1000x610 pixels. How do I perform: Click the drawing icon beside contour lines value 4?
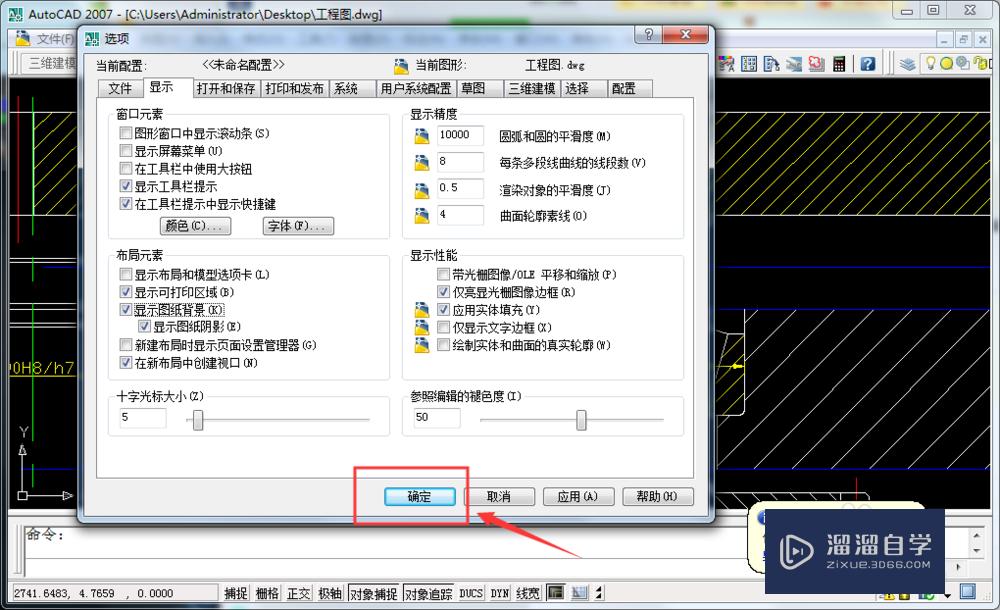(x=422, y=216)
